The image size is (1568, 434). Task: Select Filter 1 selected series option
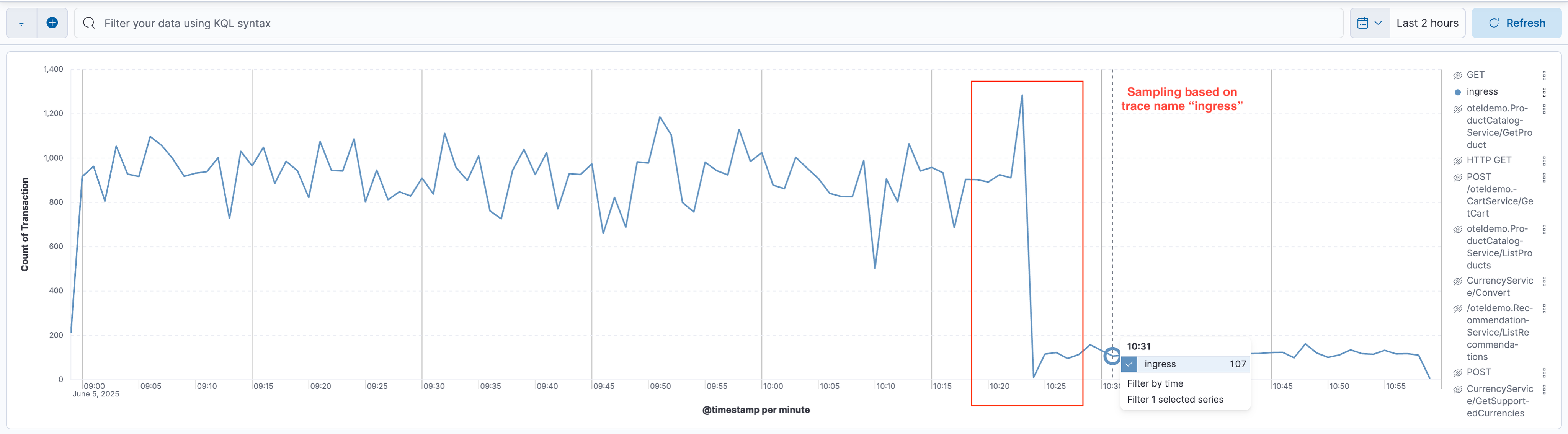(1175, 399)
